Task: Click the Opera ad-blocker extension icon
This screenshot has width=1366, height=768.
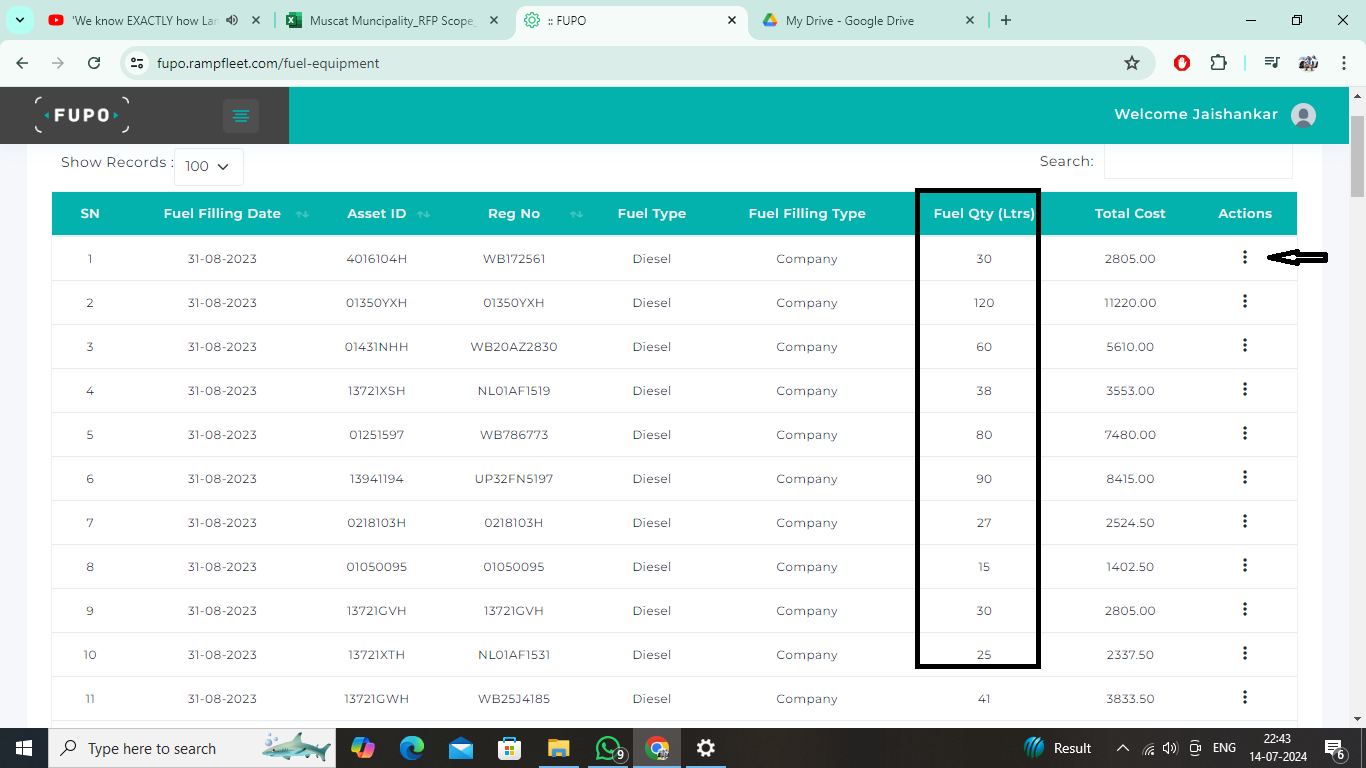Action: 1181,62
